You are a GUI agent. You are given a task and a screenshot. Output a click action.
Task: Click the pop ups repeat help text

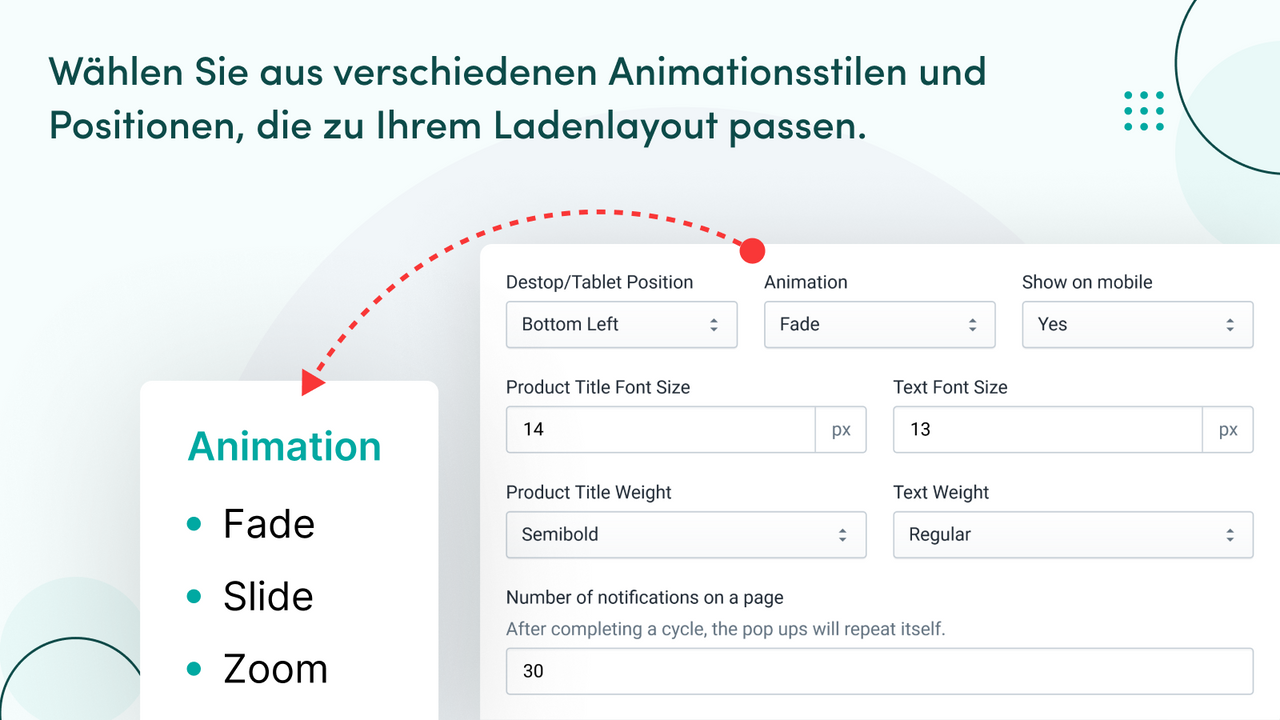(726, 629)
